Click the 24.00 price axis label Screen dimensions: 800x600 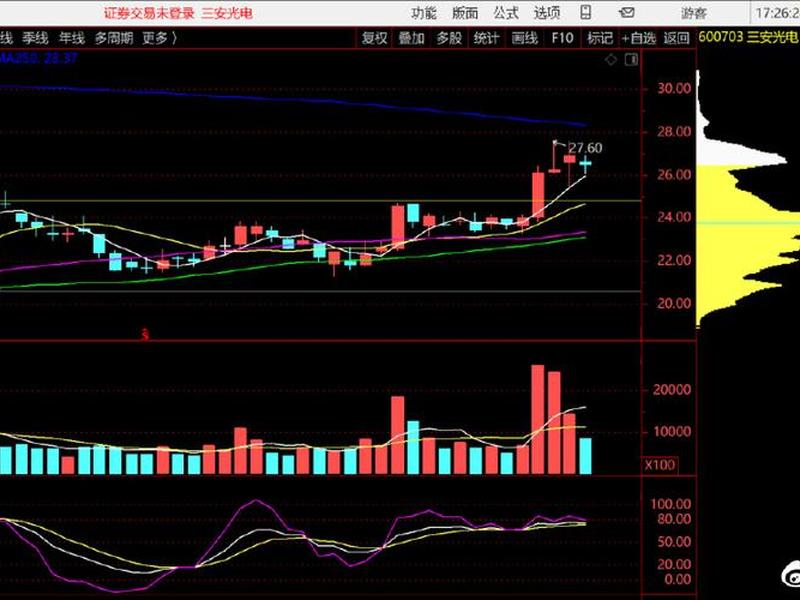(x=674, y=217)
